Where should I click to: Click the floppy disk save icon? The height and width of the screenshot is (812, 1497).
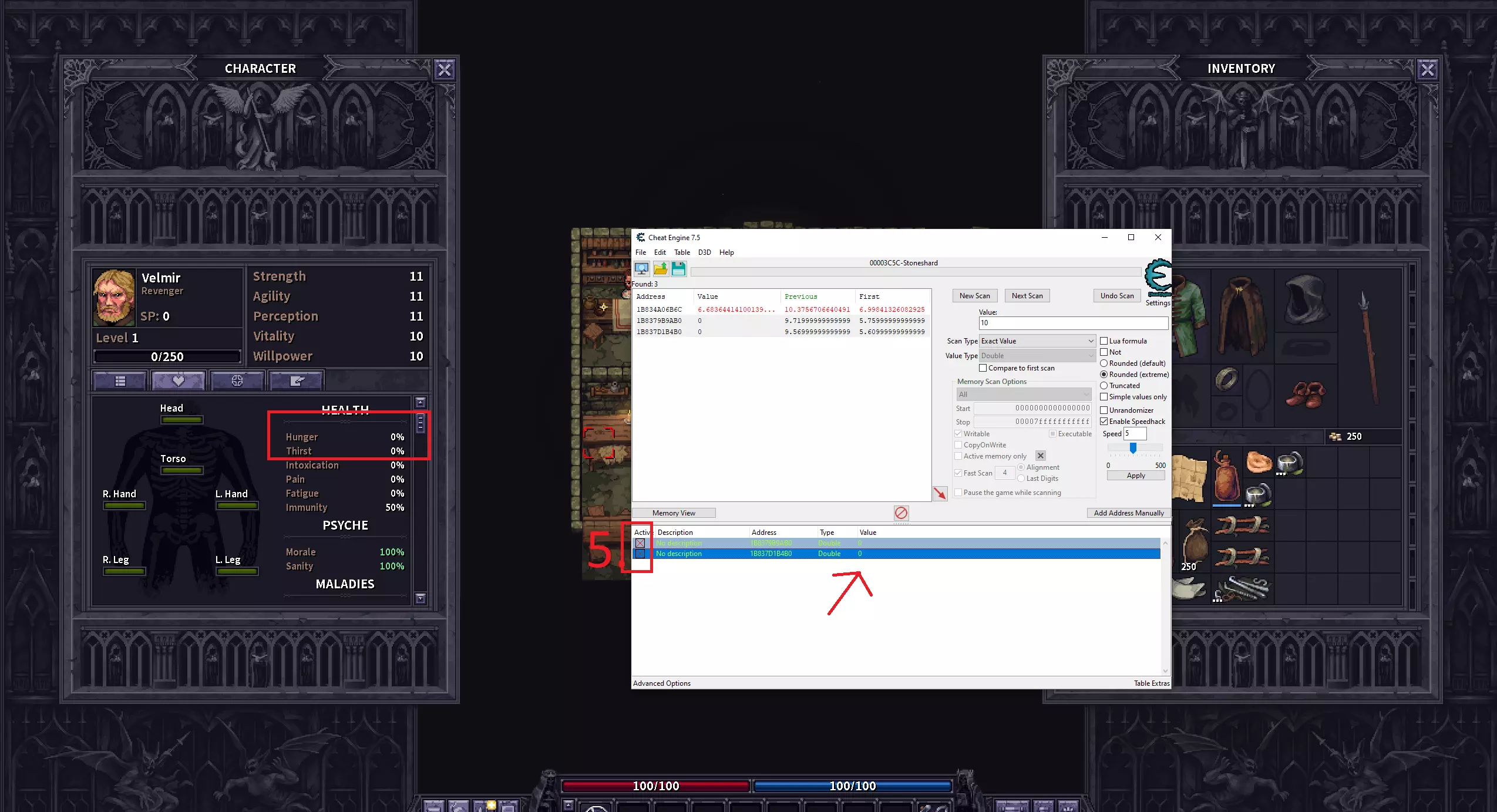(x=678, y=269)
